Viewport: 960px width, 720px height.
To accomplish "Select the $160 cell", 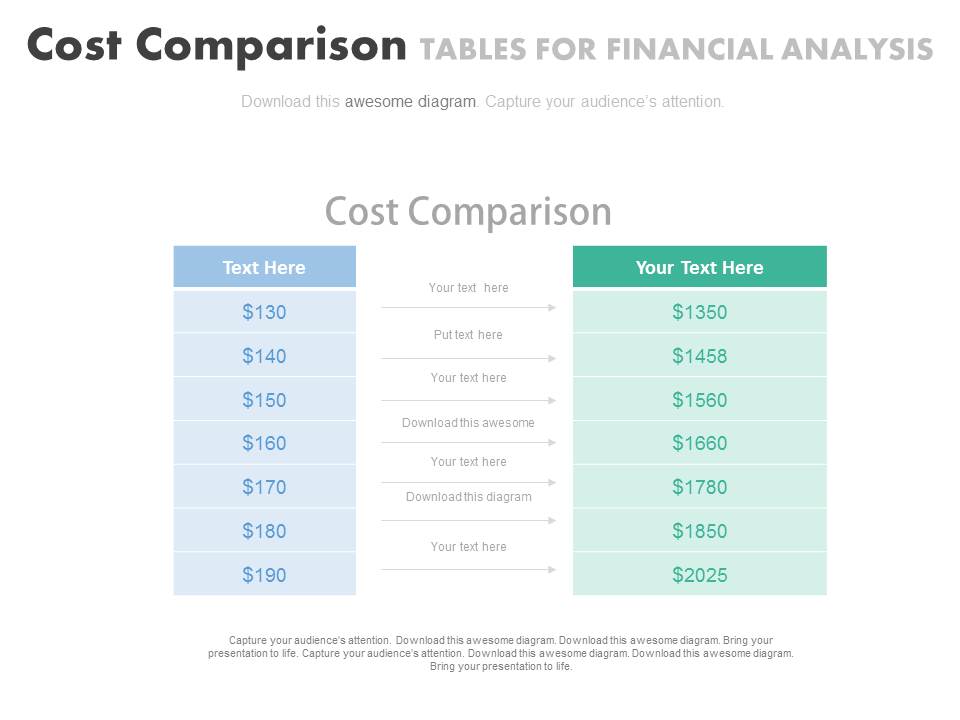I will point(264,443).
